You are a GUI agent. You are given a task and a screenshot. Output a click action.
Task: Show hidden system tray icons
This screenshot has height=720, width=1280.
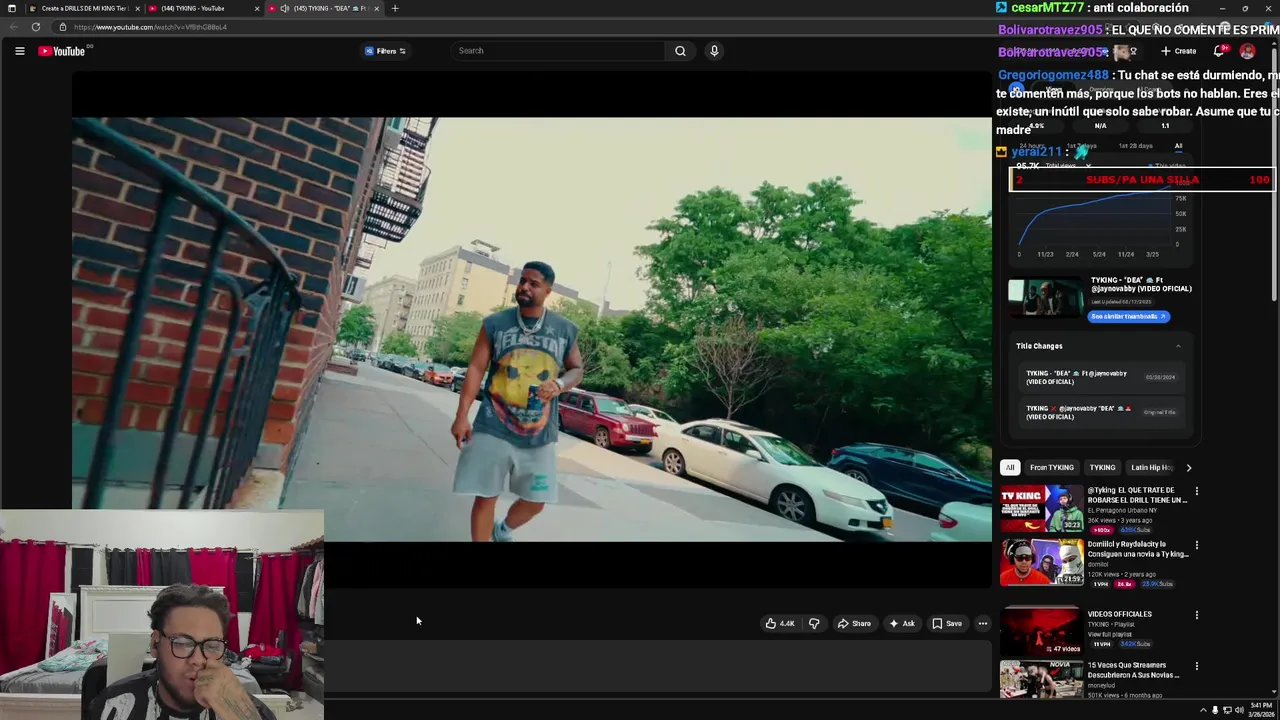[x=1203, y=710]
